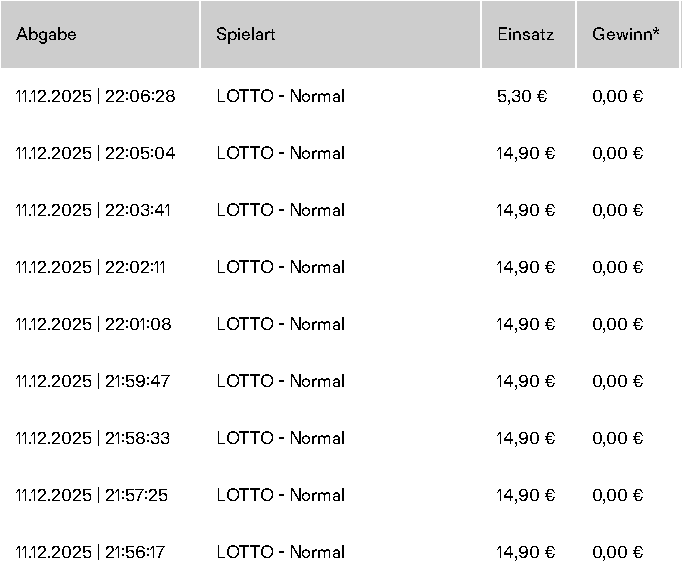Click the Gewinn* column header
682x570 pixels.
(x=625, y=34)
